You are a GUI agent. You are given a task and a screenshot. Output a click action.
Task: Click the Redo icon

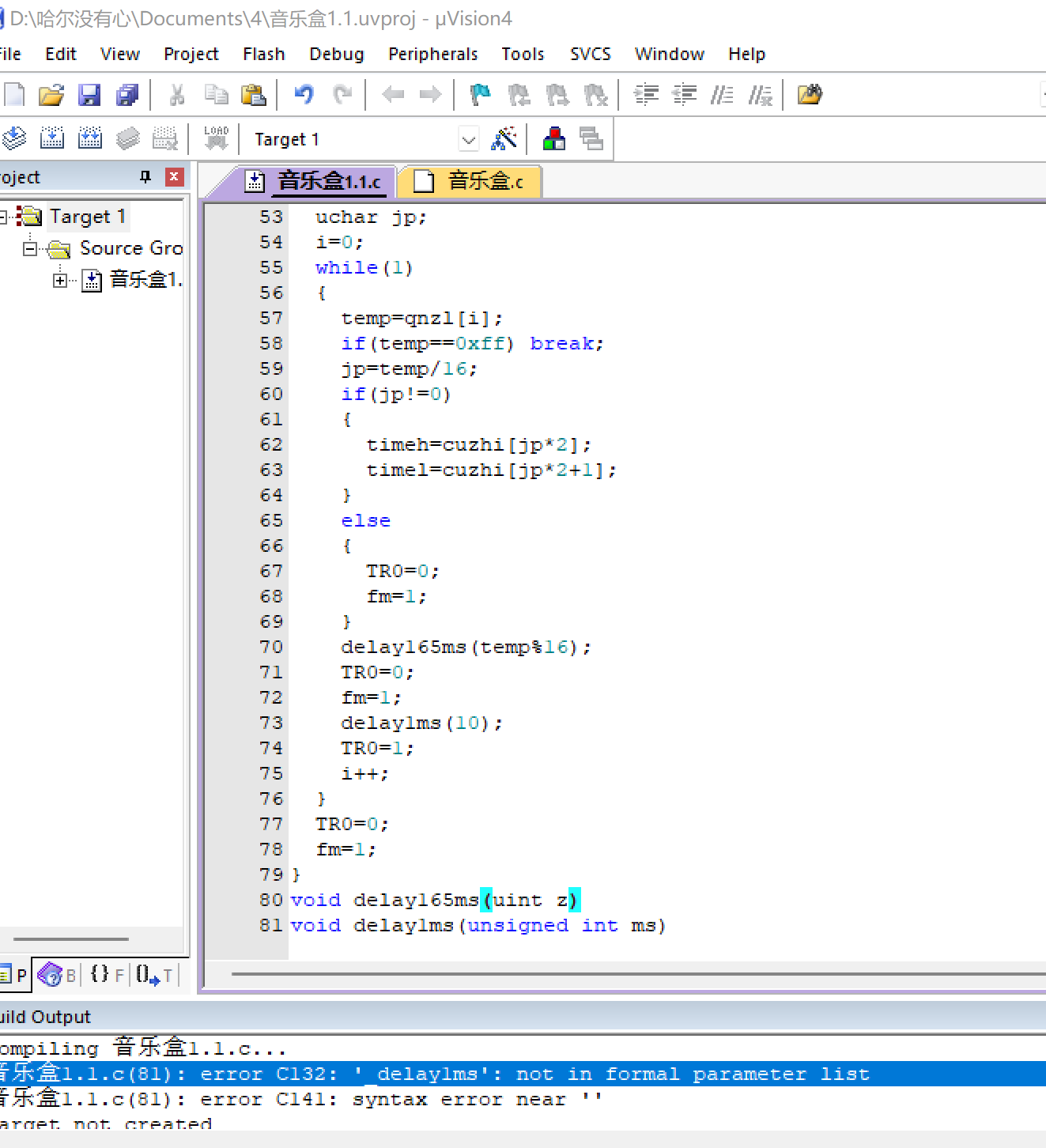click(x=342, y=96)
